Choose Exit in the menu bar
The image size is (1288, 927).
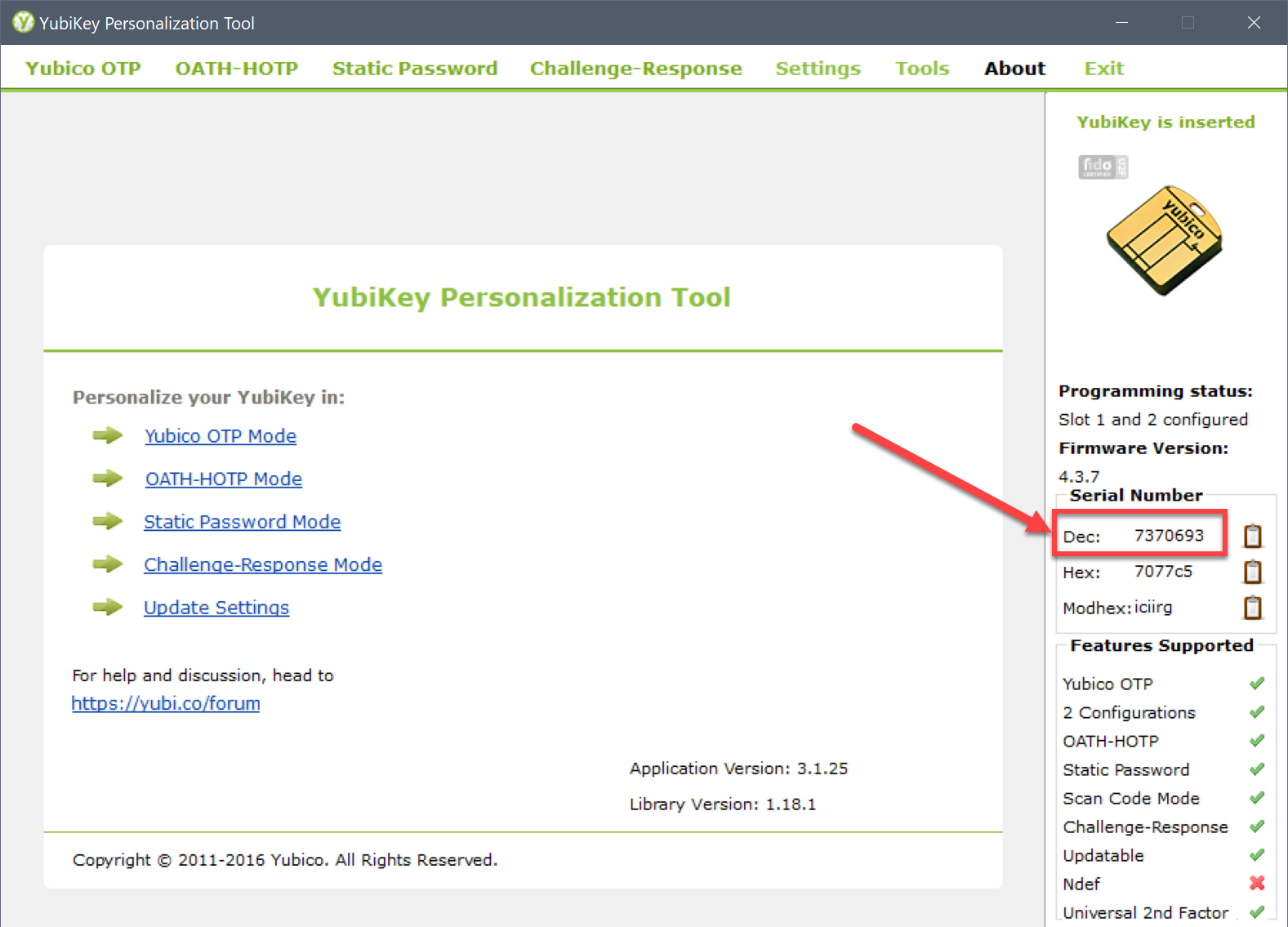(x=1104, y=69)
